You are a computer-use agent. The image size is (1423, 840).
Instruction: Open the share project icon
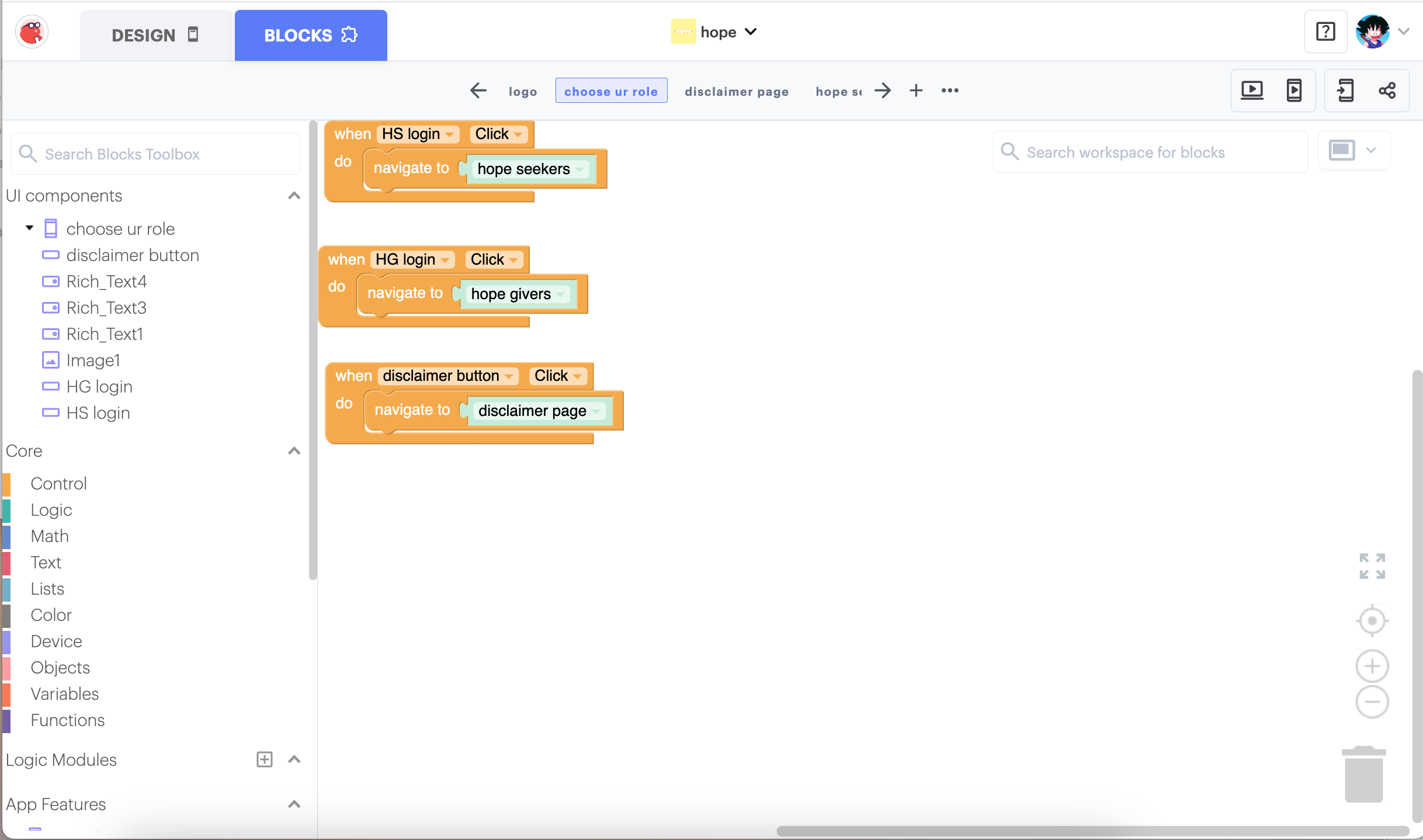1387,91
